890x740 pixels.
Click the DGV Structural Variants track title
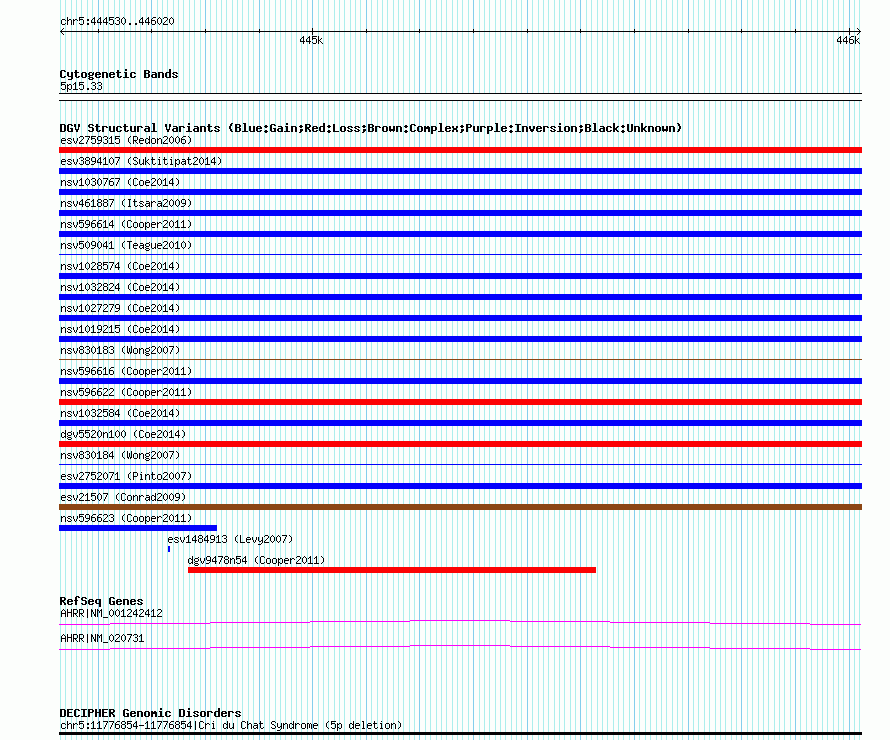[x=371, y=128]
